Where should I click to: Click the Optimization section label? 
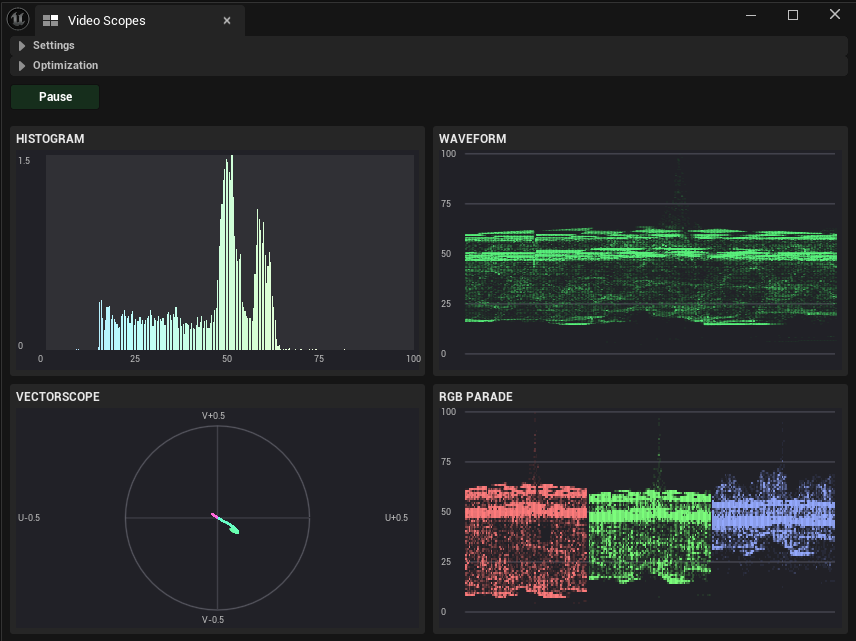[66, 66]
